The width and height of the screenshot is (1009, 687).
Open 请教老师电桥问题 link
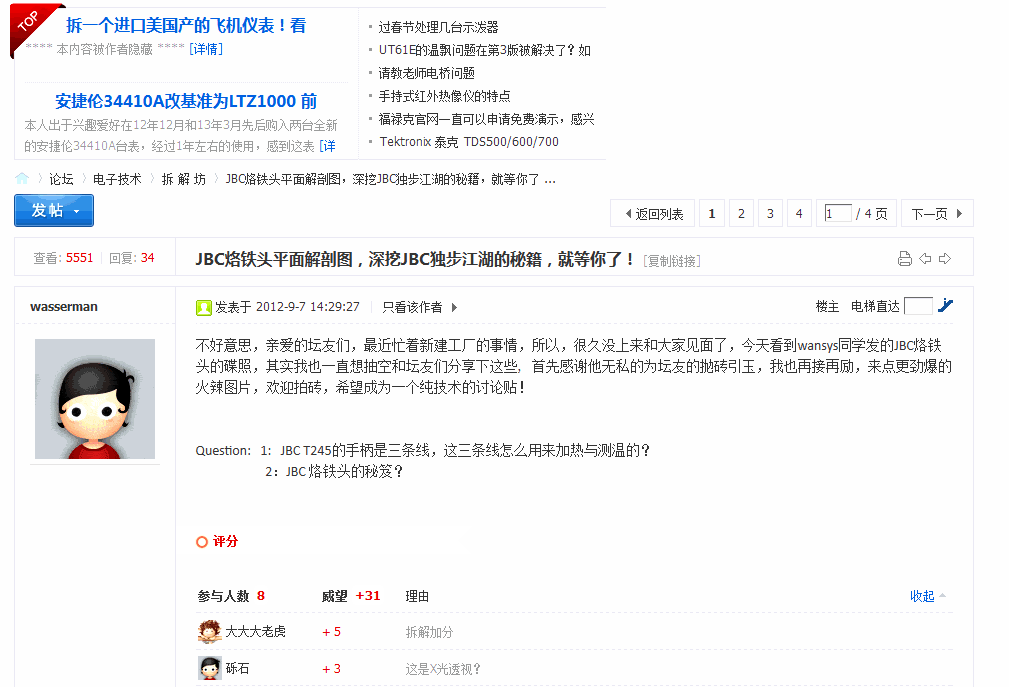click(427, 73)
